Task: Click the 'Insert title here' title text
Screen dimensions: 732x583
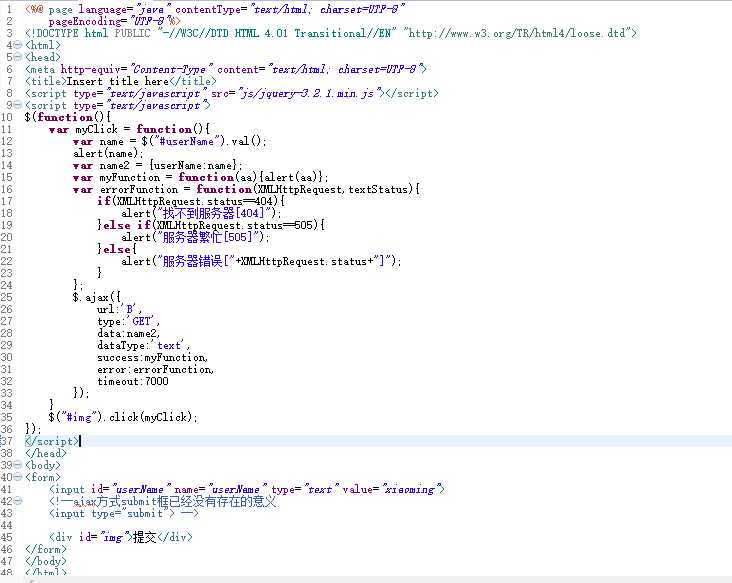Action: pyautogui.click(x=118, y=81)
